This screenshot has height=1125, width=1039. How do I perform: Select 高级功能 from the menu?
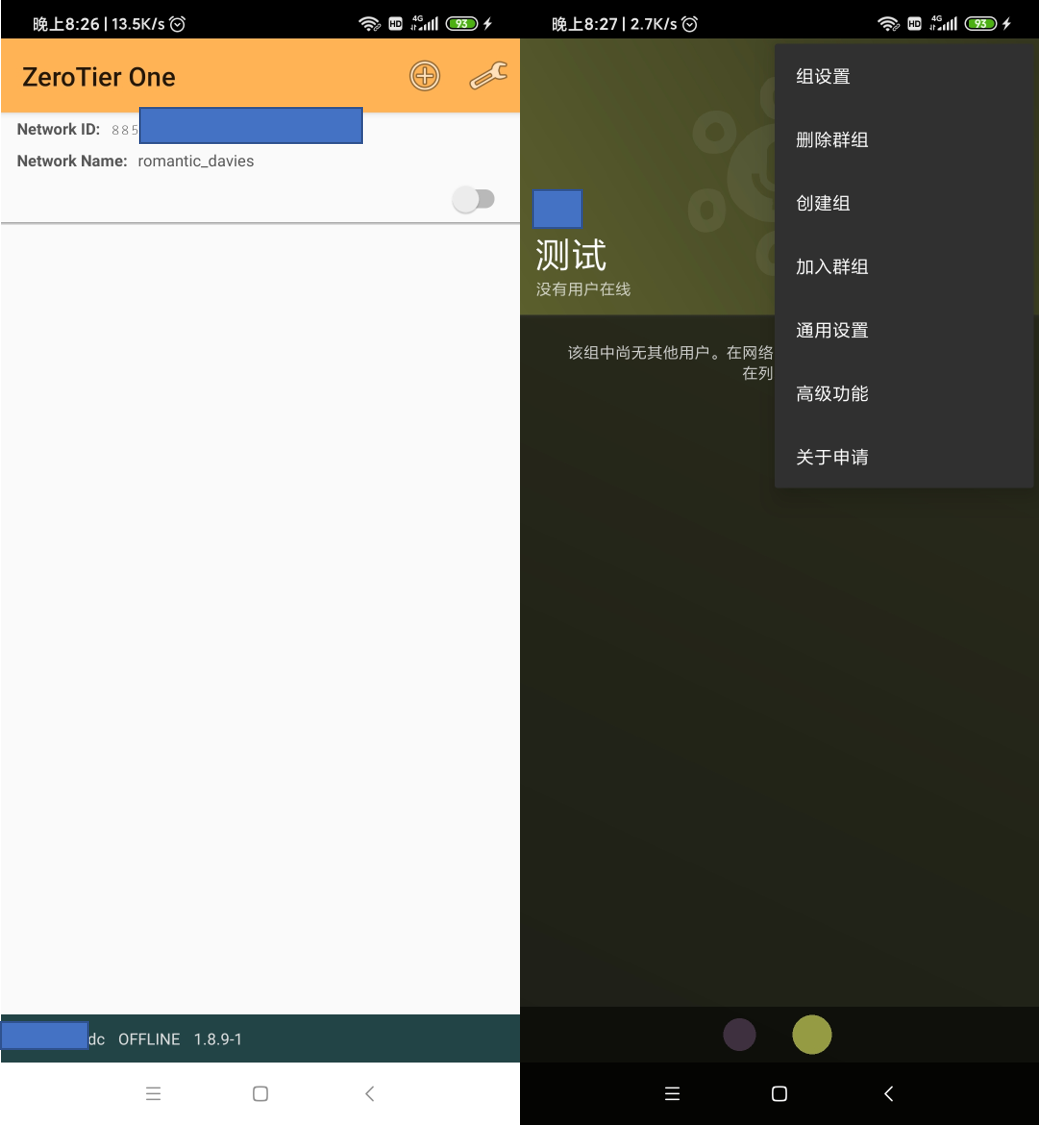[x=832, y=394]
